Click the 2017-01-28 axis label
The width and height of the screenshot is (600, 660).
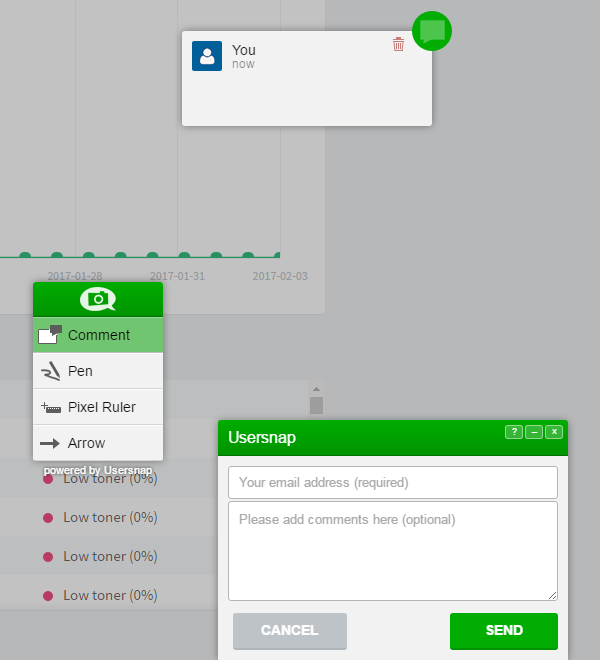[75, 276]
